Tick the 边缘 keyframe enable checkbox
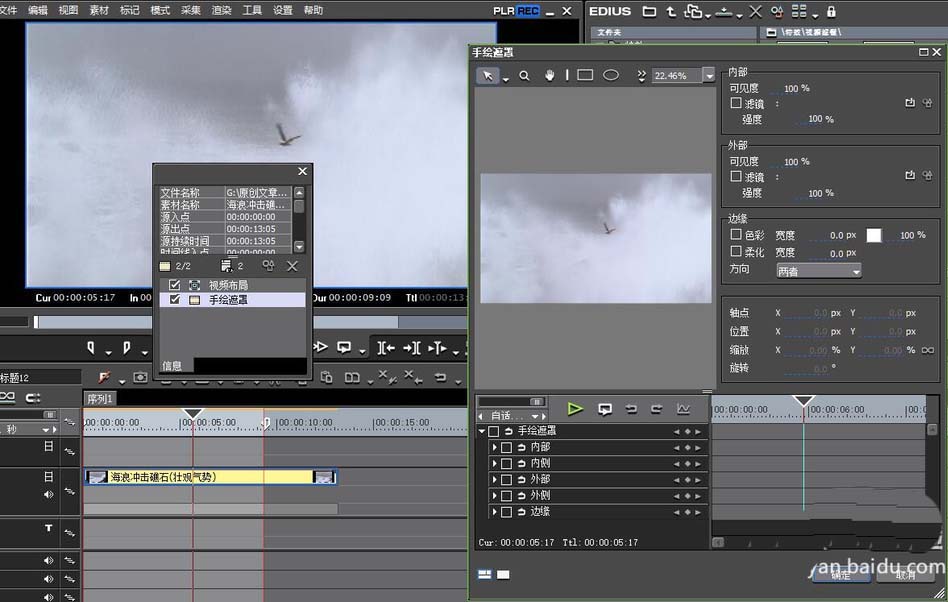The width and height of the screenshot is (948, 602). (507, 512)
